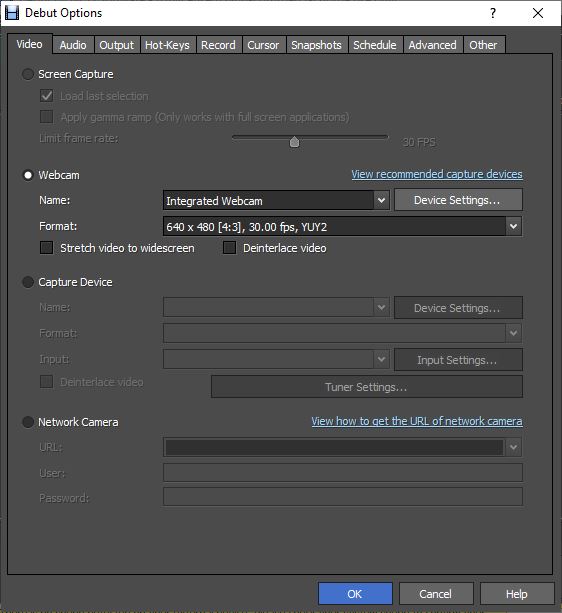Switch to the Audio tab

click(x=73, y=45)
